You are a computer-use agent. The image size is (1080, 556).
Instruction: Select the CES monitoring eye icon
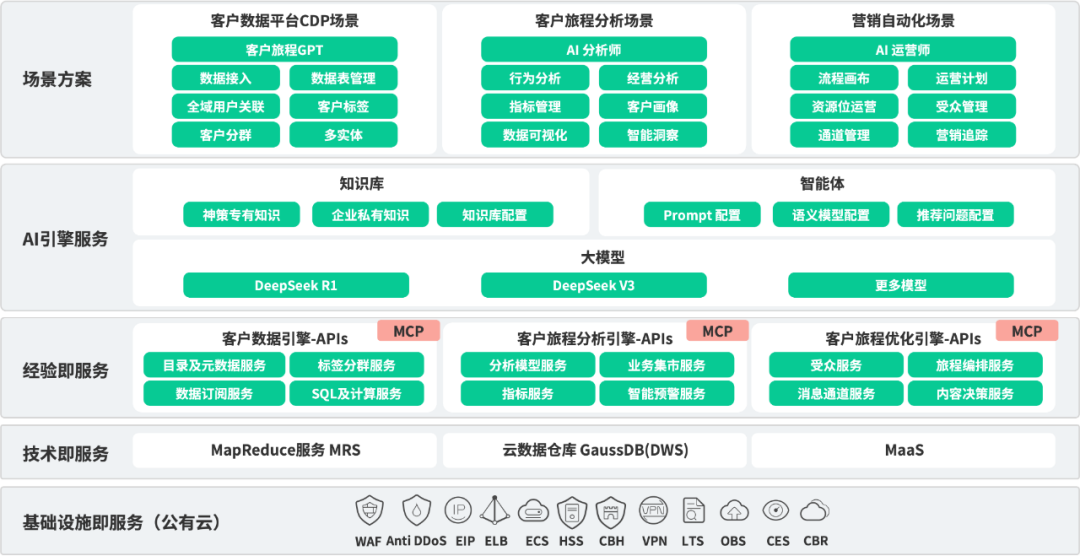[x=776, y=511]
